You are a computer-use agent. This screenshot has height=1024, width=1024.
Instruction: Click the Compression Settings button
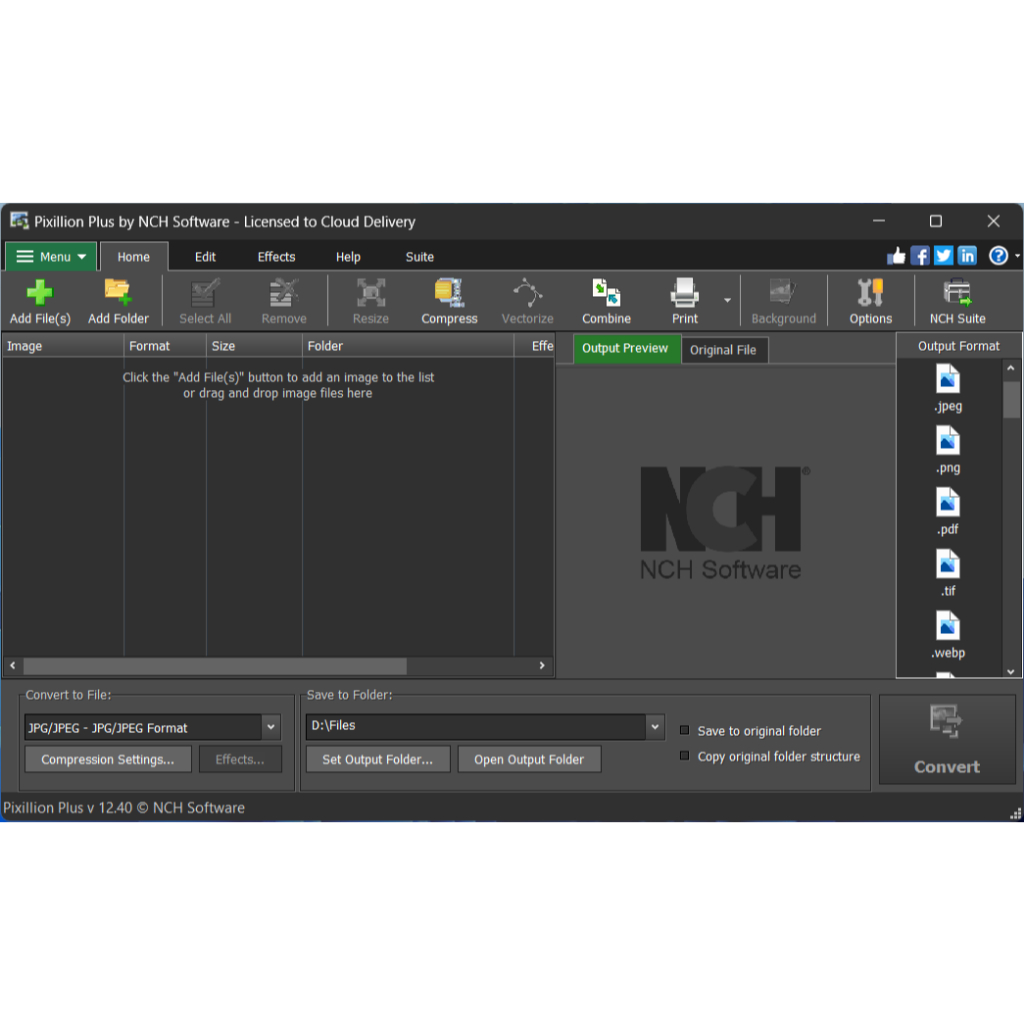point(108,760)
